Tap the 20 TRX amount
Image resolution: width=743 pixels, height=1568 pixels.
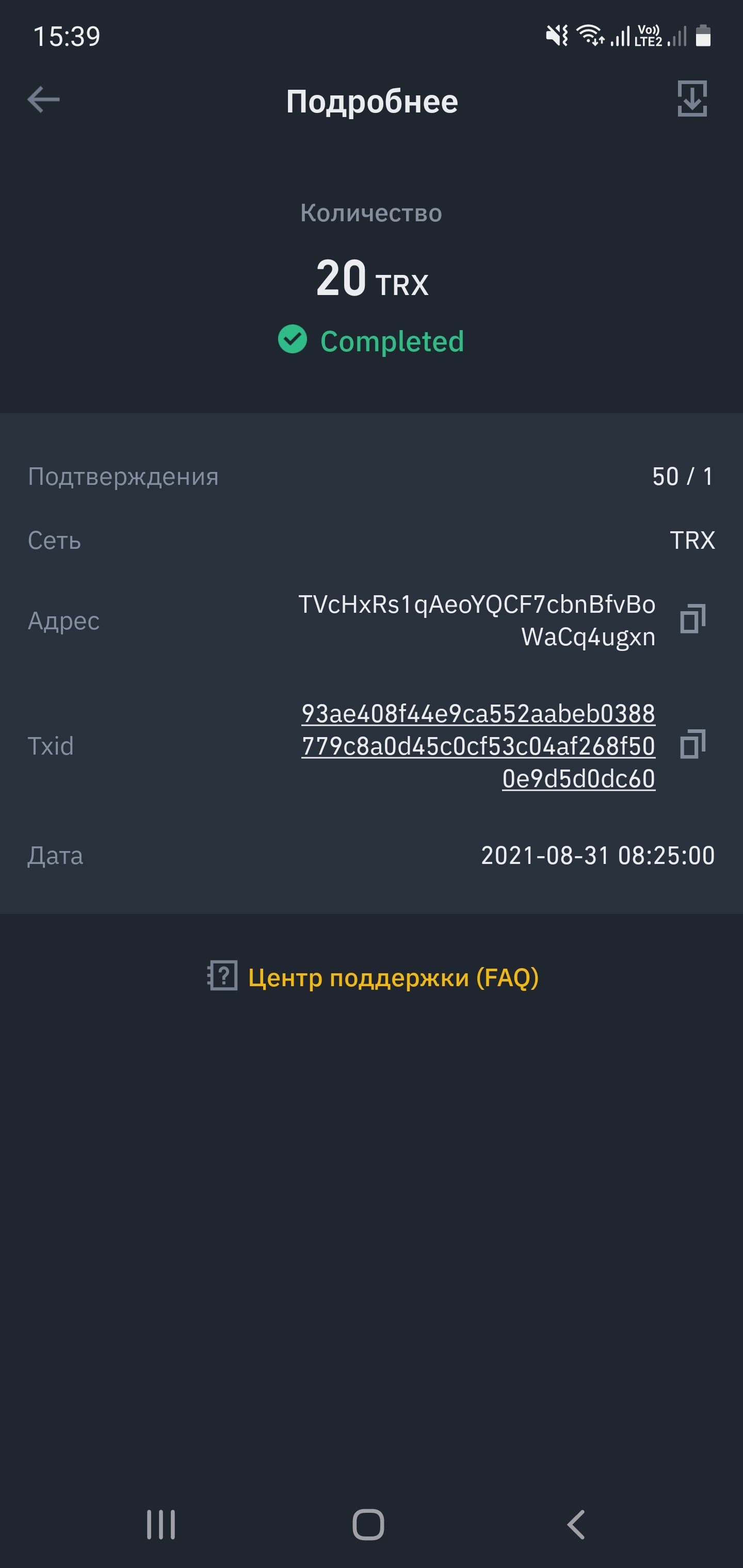tap(372, 279)
